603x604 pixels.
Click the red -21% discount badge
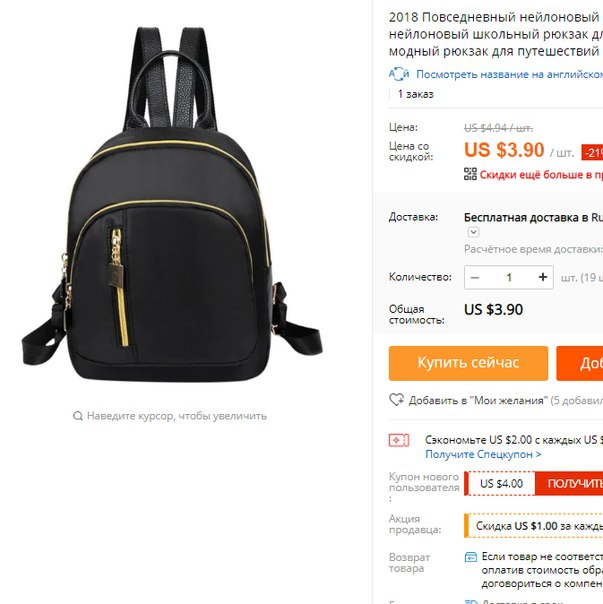[x=592, y=153]
